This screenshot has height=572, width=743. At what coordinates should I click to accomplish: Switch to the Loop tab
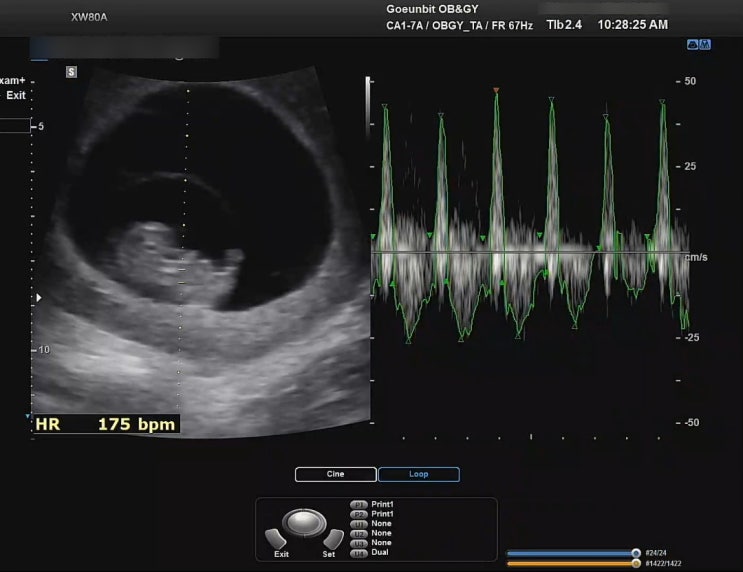tap(419, 474)
